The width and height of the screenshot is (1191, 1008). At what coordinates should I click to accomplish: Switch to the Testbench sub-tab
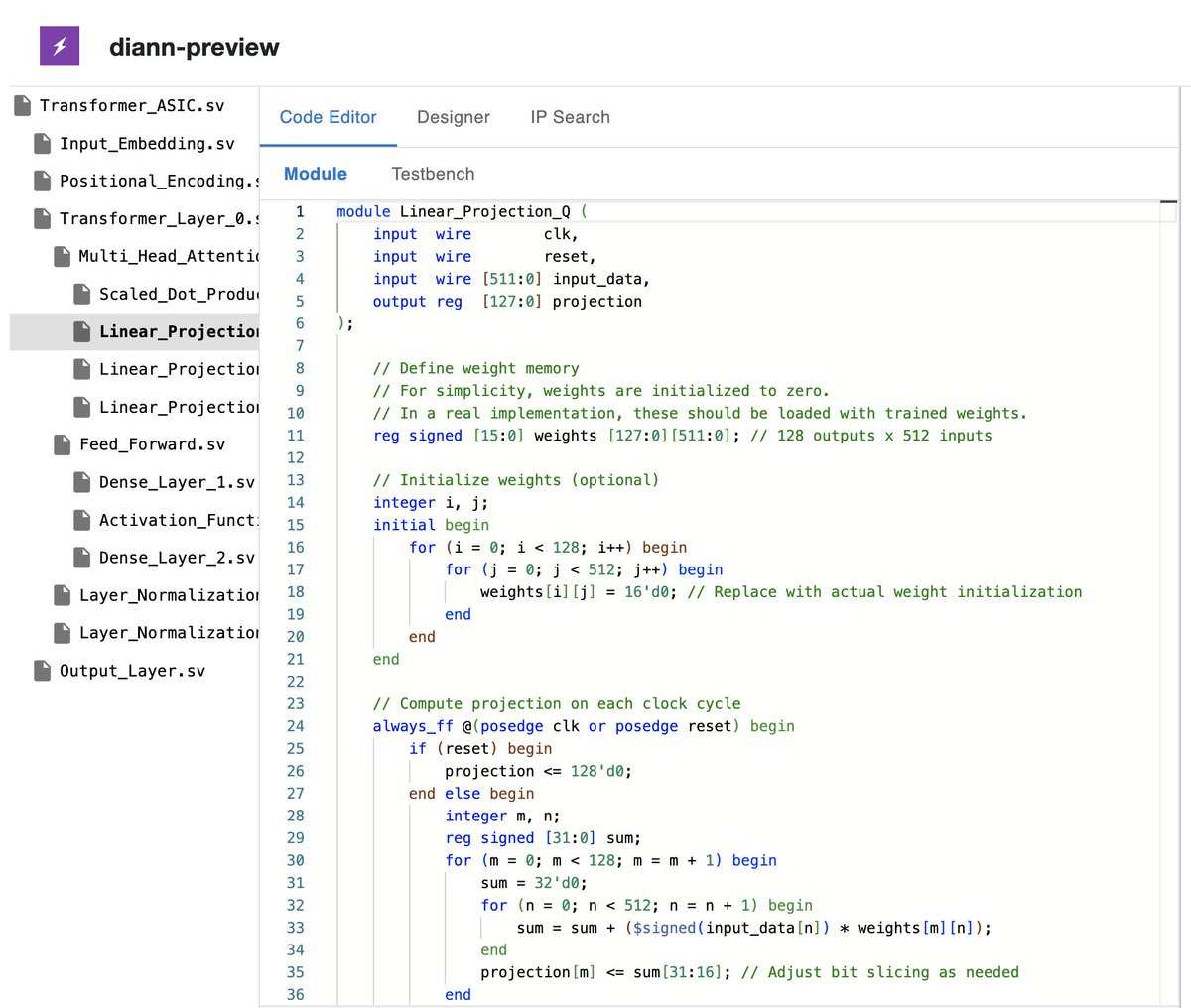click(433, 174)
